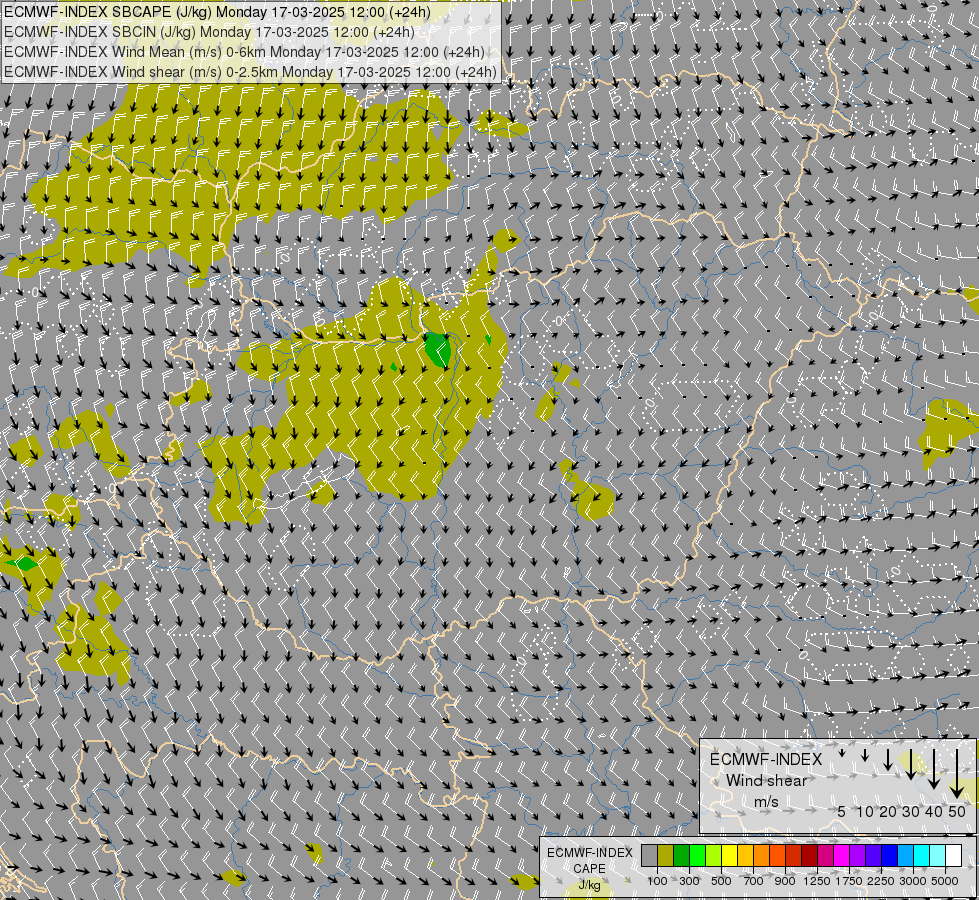Screen dimensions: 979x900
Task: Select the amber CAPE legend swatch
Action: point(745,856)
